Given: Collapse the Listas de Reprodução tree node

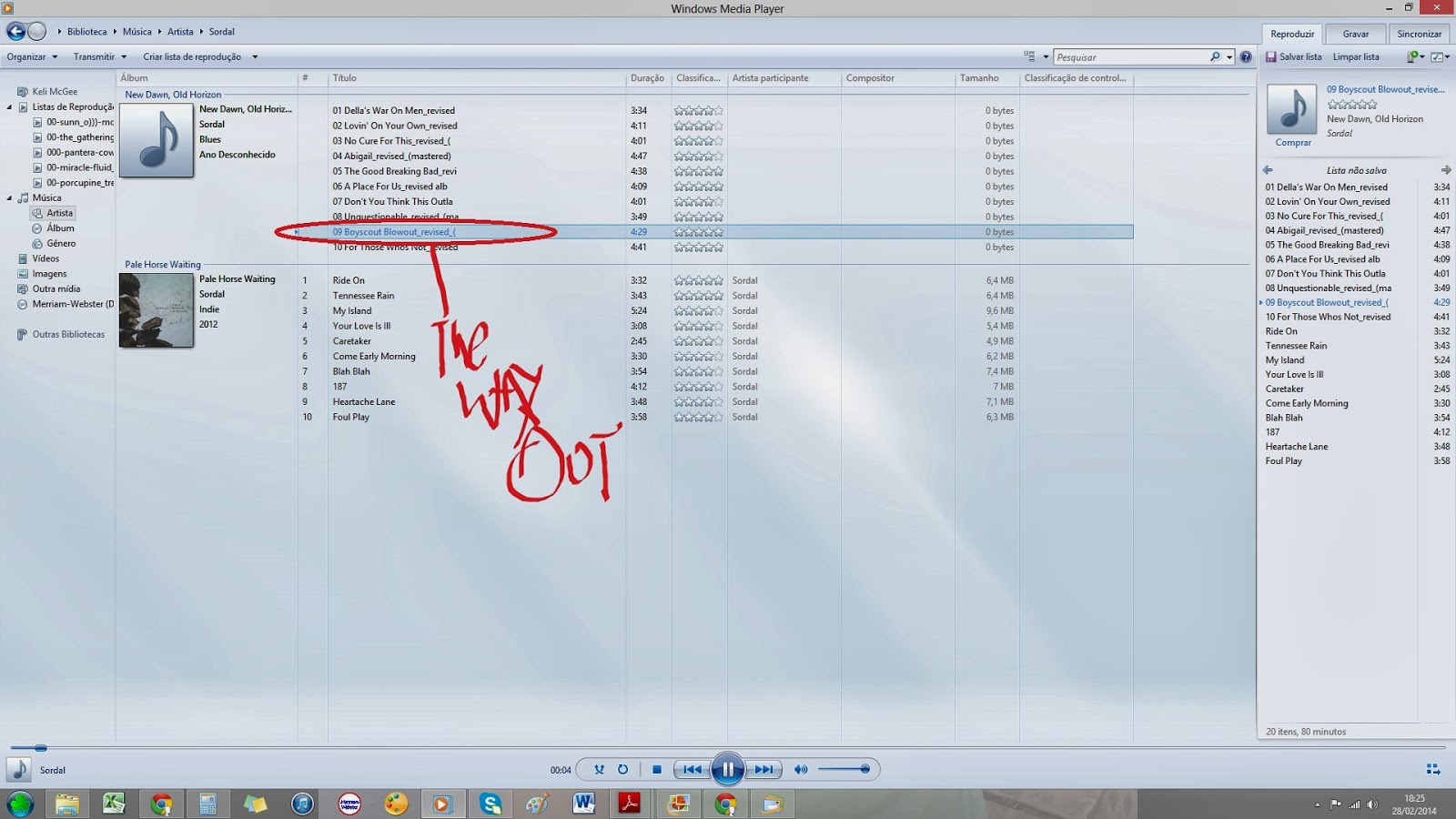Looking at the screenshot, I should pos(10,107).
